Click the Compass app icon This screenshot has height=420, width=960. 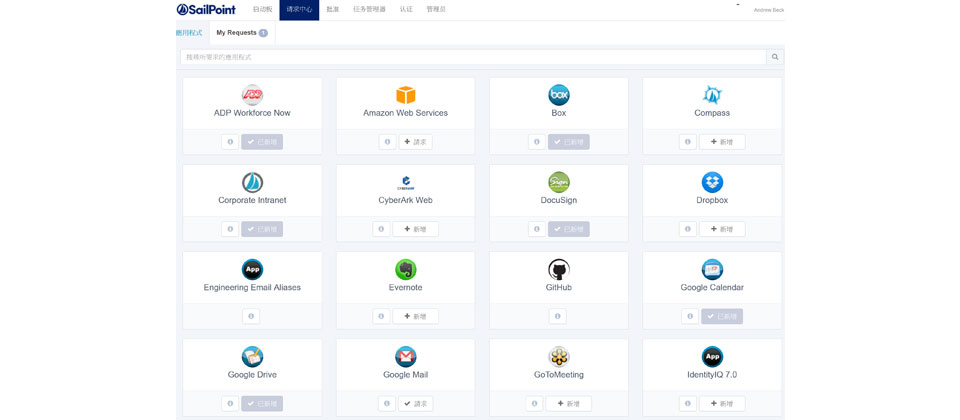712,95
